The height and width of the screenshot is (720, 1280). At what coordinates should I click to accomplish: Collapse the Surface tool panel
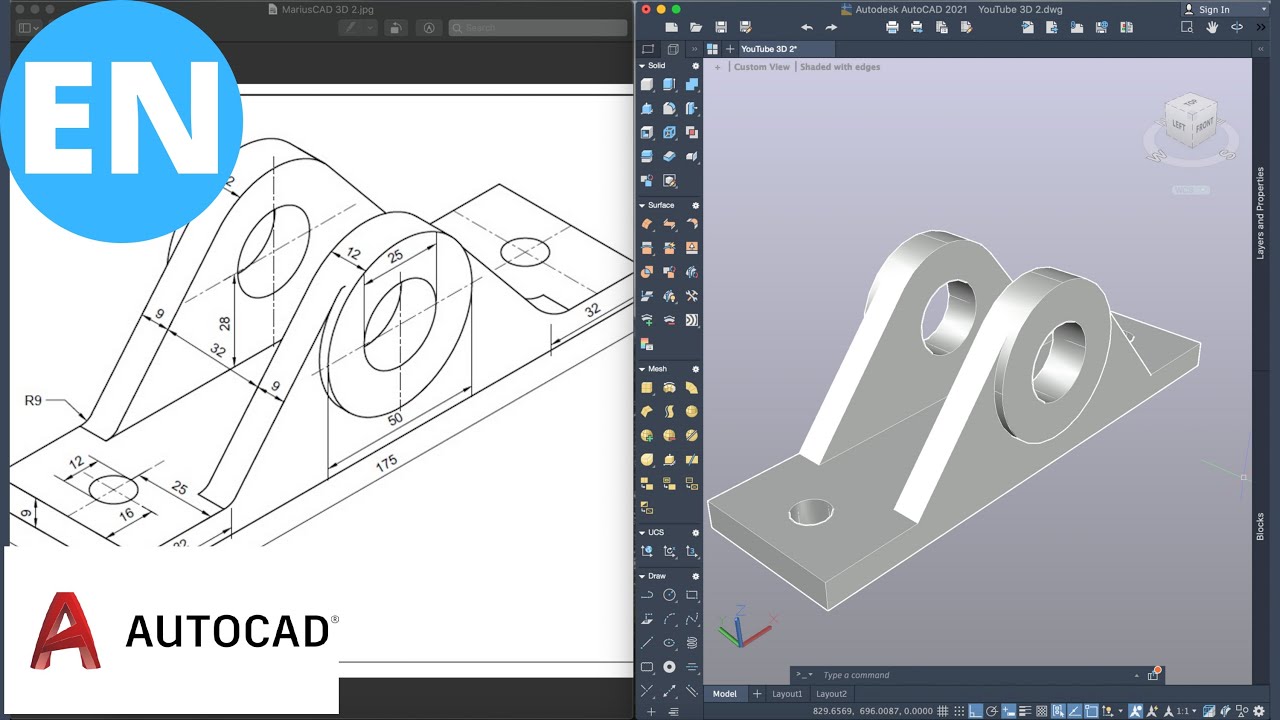click(x=642, y=205)
